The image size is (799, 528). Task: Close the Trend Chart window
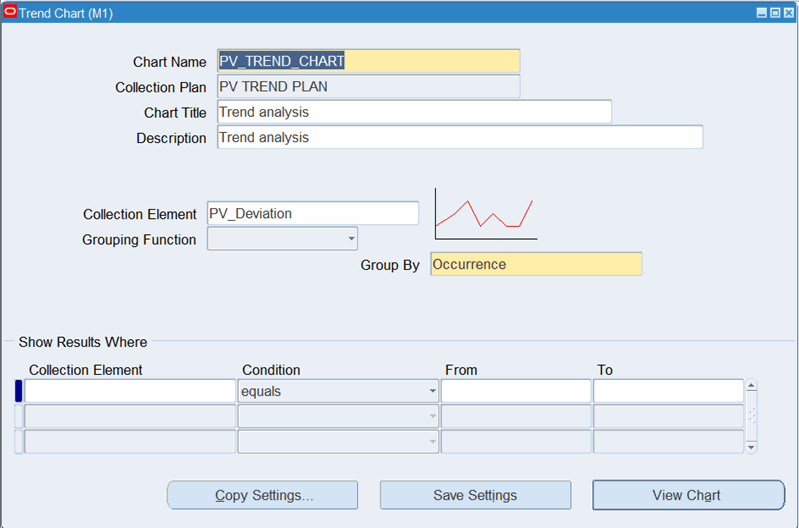(x=788, y=13)
